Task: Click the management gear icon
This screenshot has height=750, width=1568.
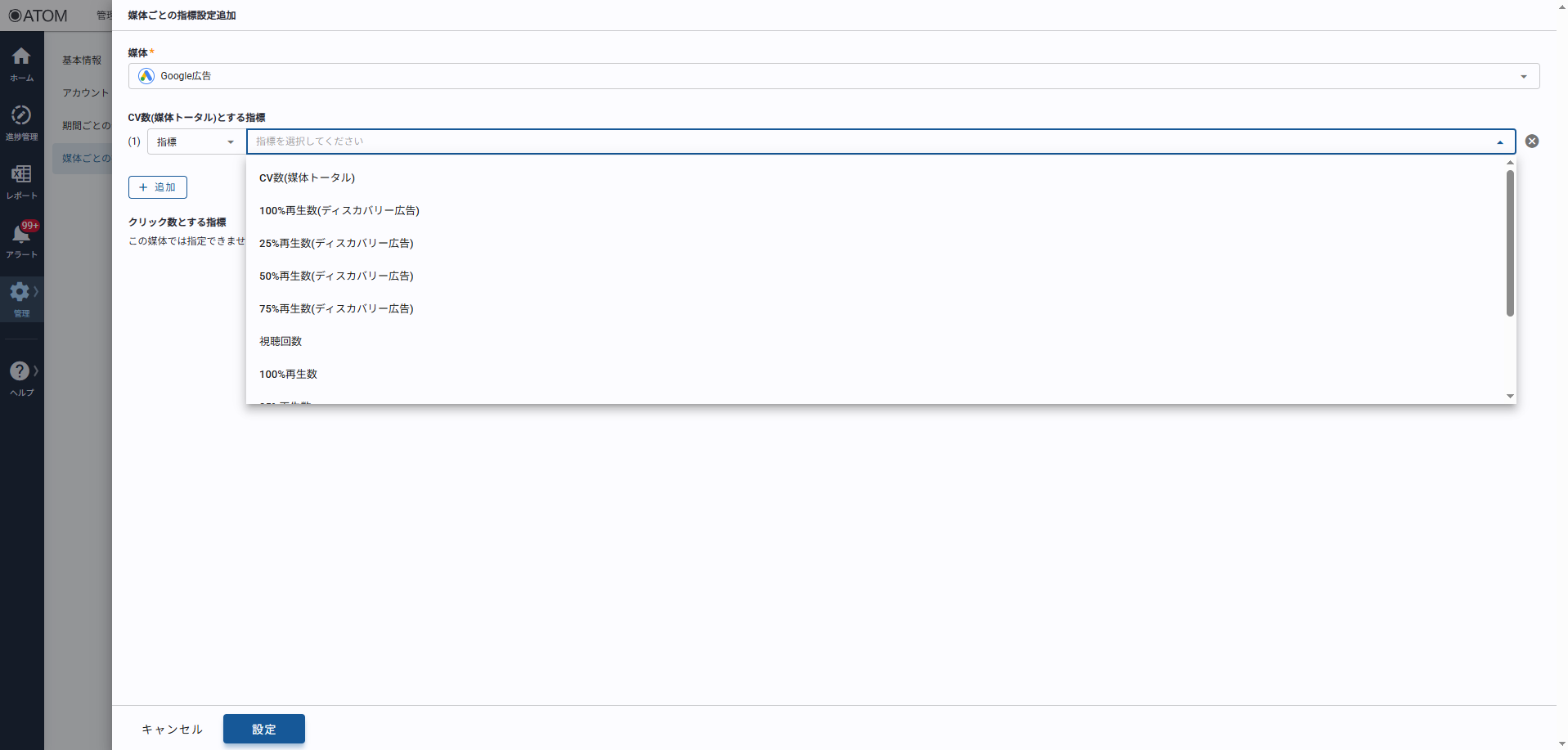Action: click(x=20, y=292)
